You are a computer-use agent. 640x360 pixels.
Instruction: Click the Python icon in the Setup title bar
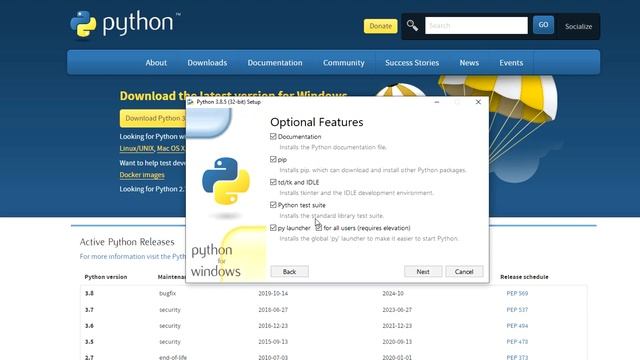point(191,102)
